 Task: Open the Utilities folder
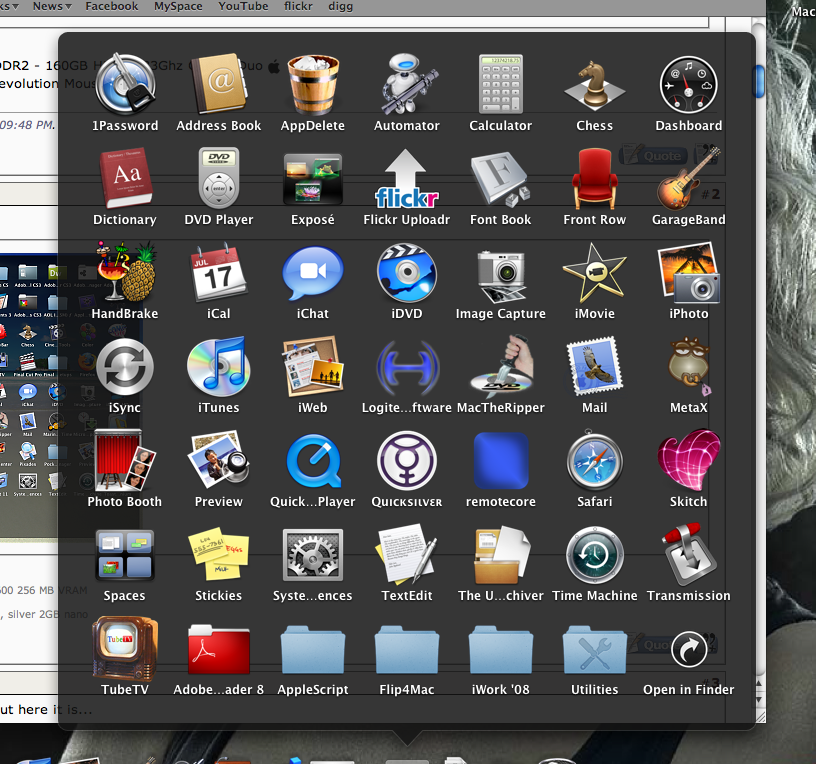click(594, 650)
